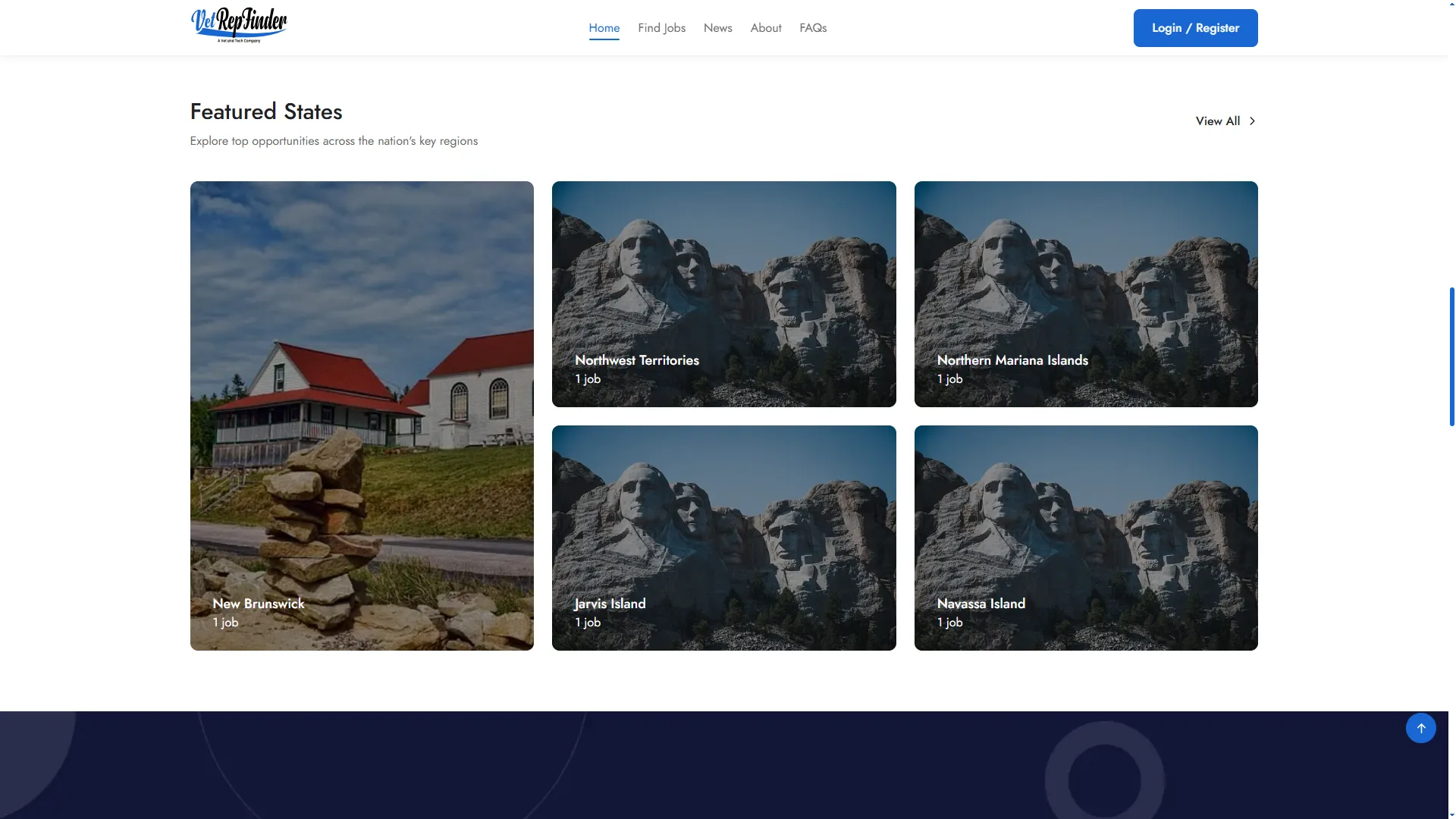This screenshot has height=819, width=1456.
Task: Click '1 job' under New Brunswick
Action: [x=225, y=623]
